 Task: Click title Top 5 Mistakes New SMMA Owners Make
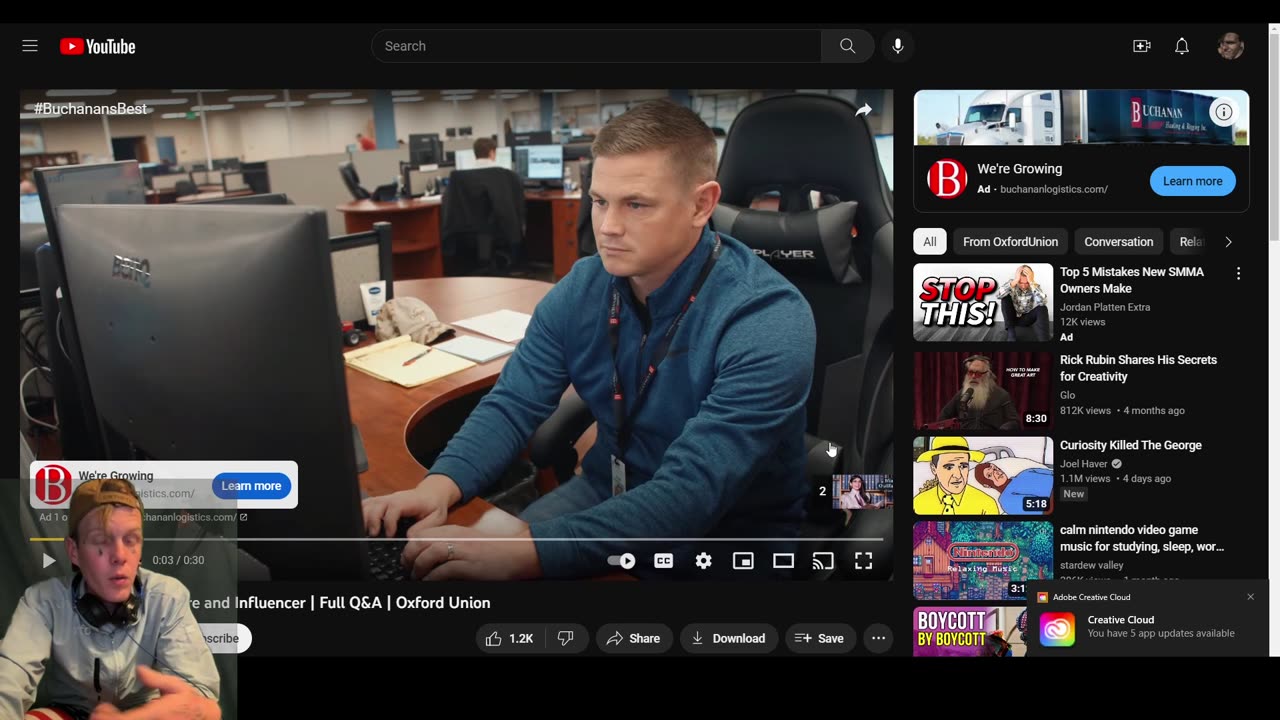coord(1132,280)
